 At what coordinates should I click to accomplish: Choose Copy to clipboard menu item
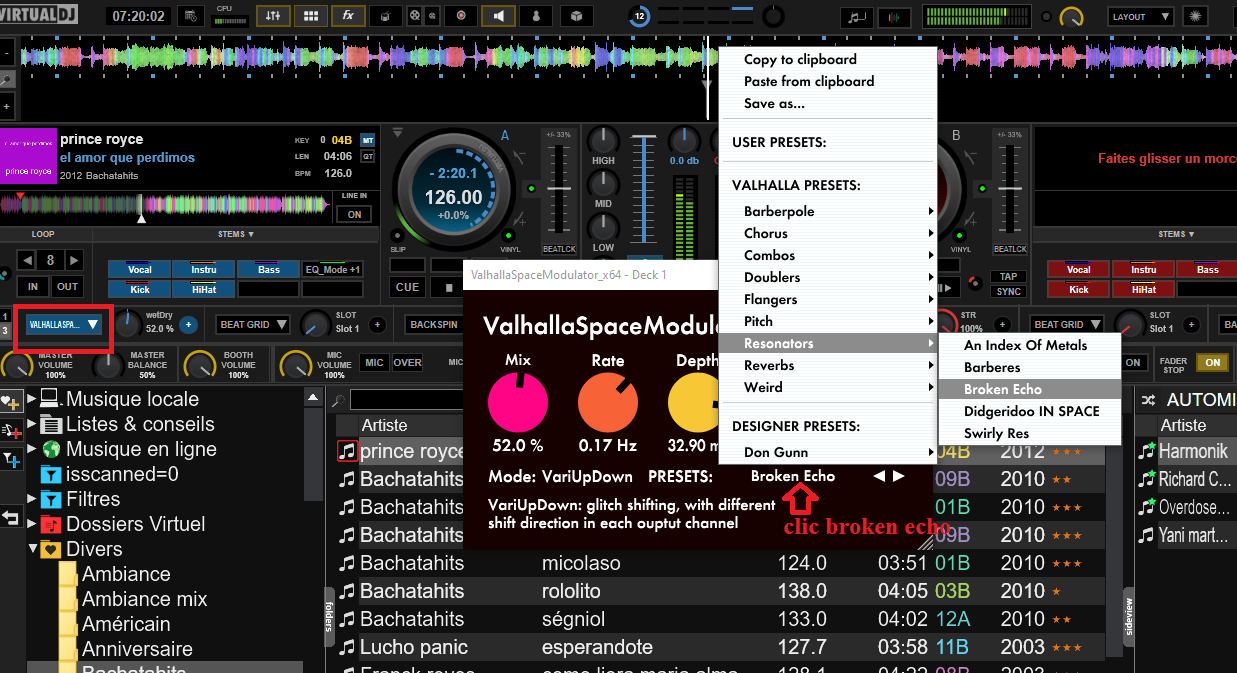tap(828, 59)
